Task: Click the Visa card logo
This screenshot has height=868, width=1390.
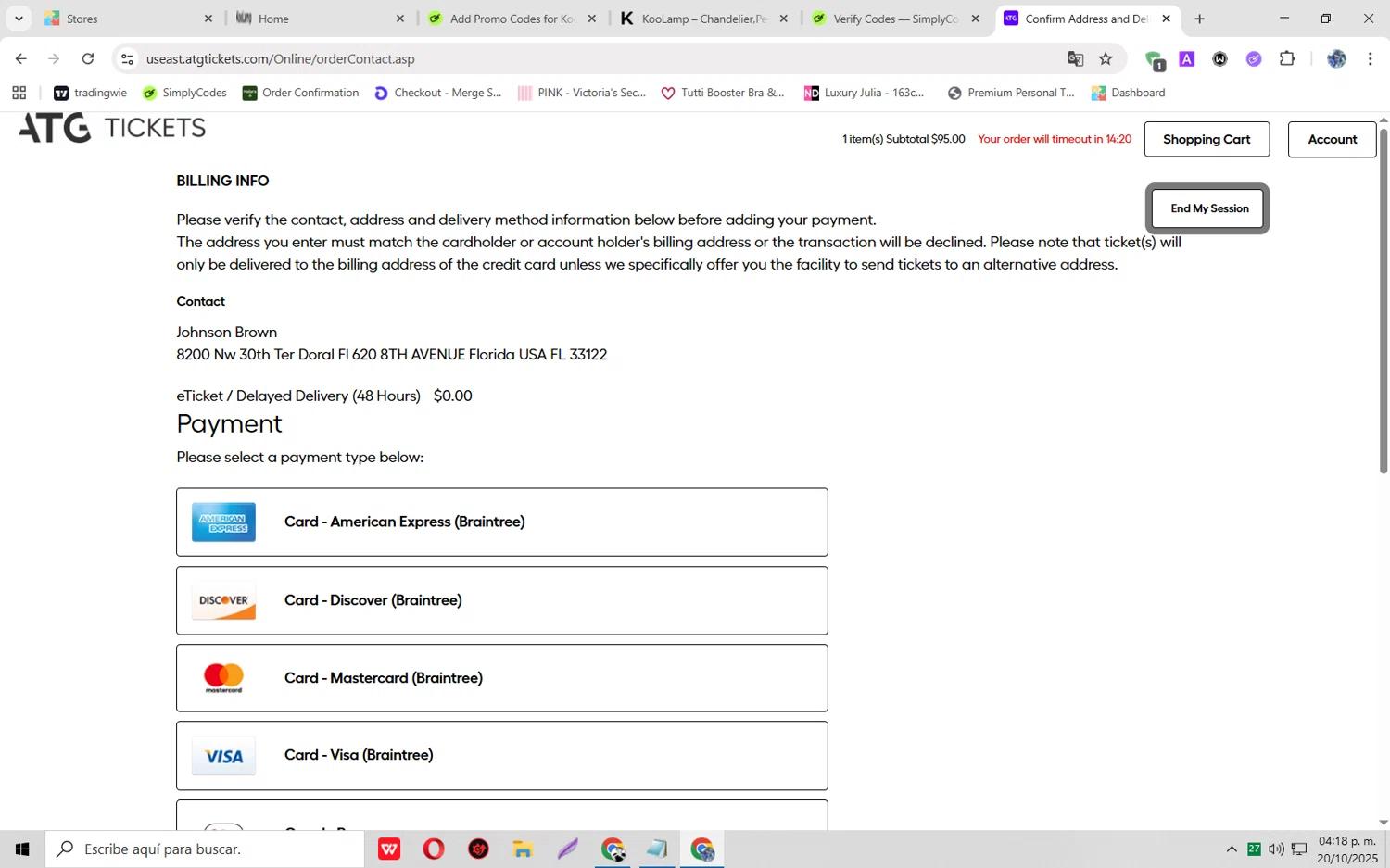Action: 223,757
